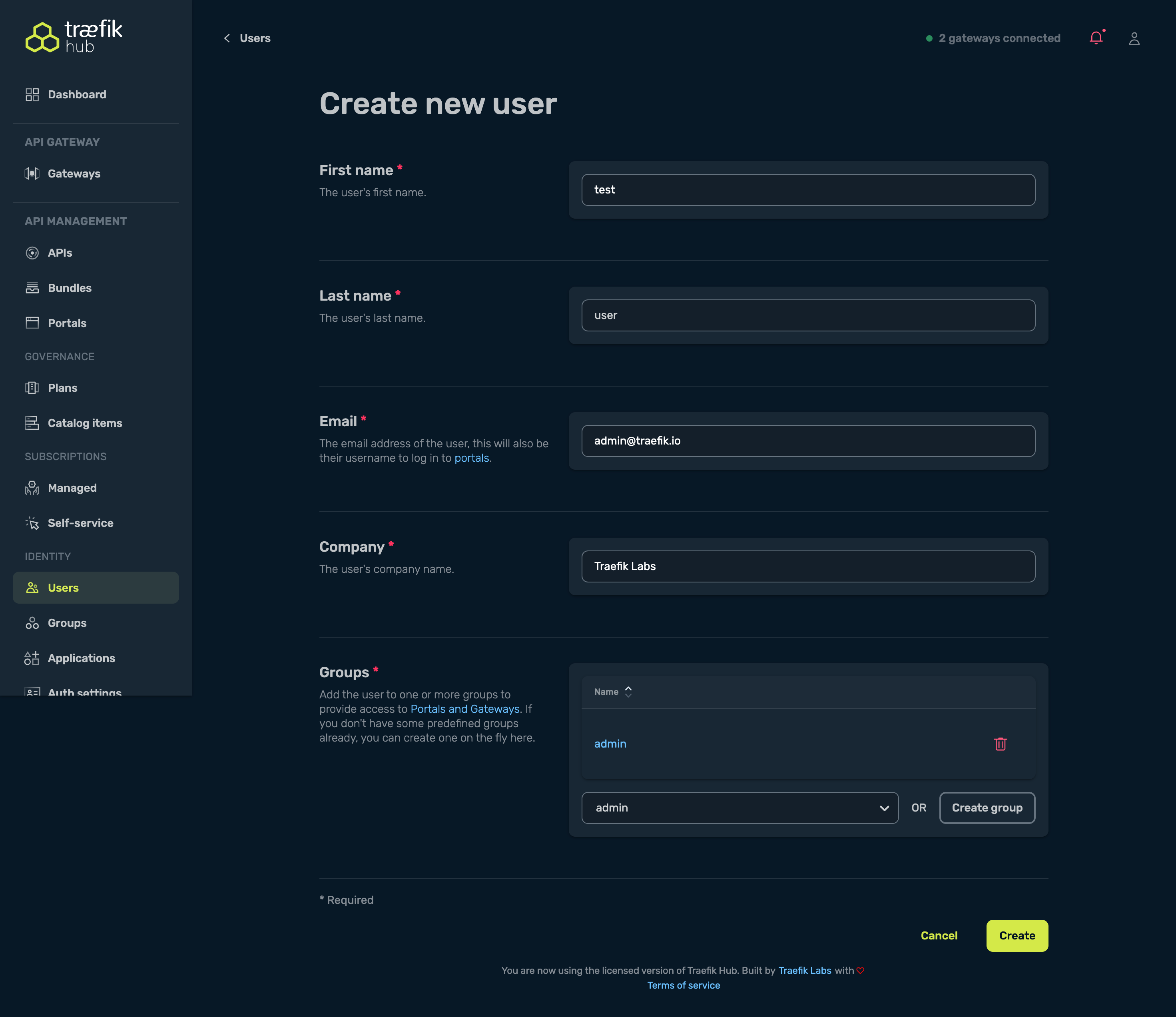Click the yellow Create button
The image size is (1176, 1017).
1017,936
